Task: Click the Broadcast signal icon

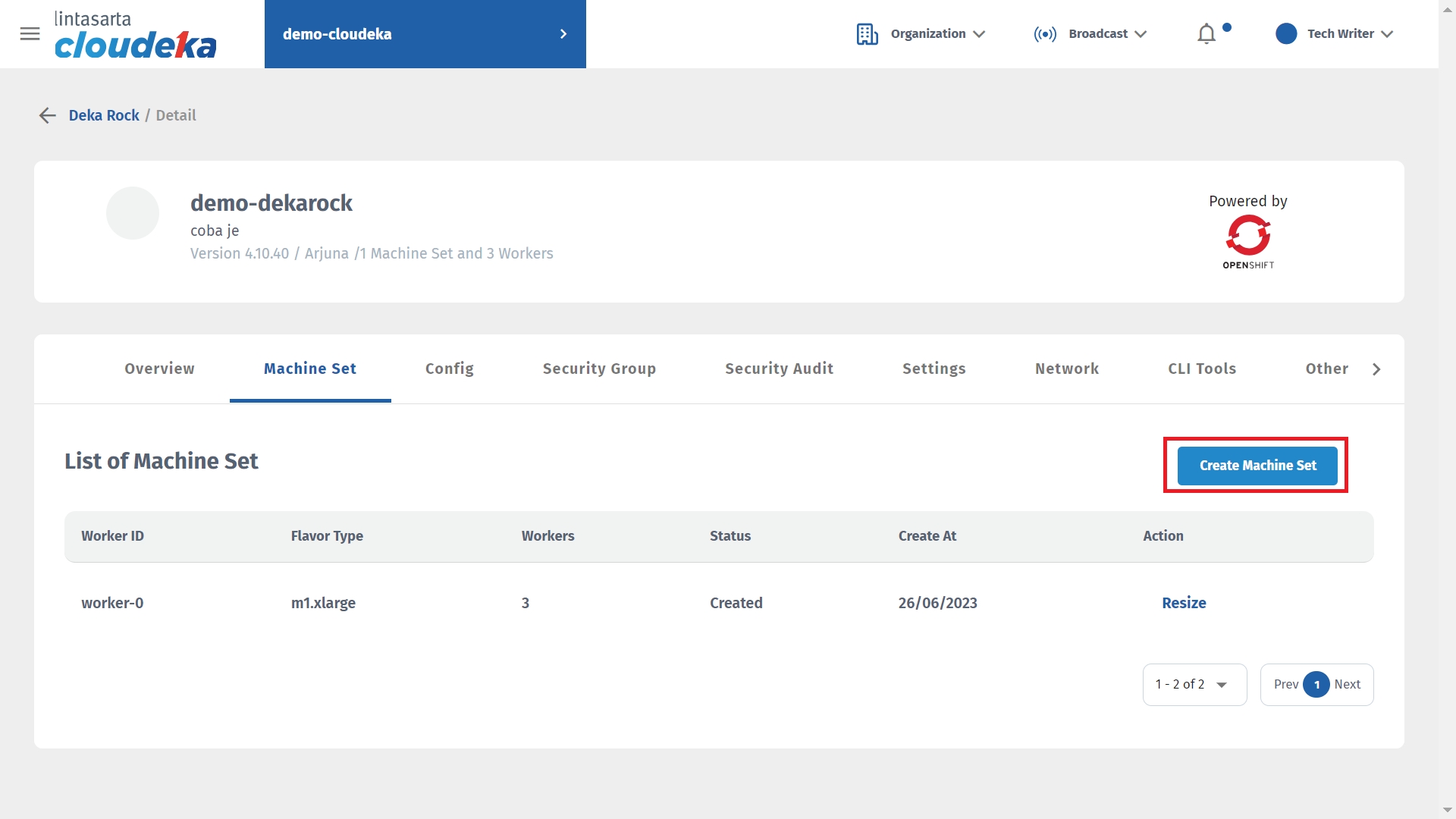Action: (1044, 34)
